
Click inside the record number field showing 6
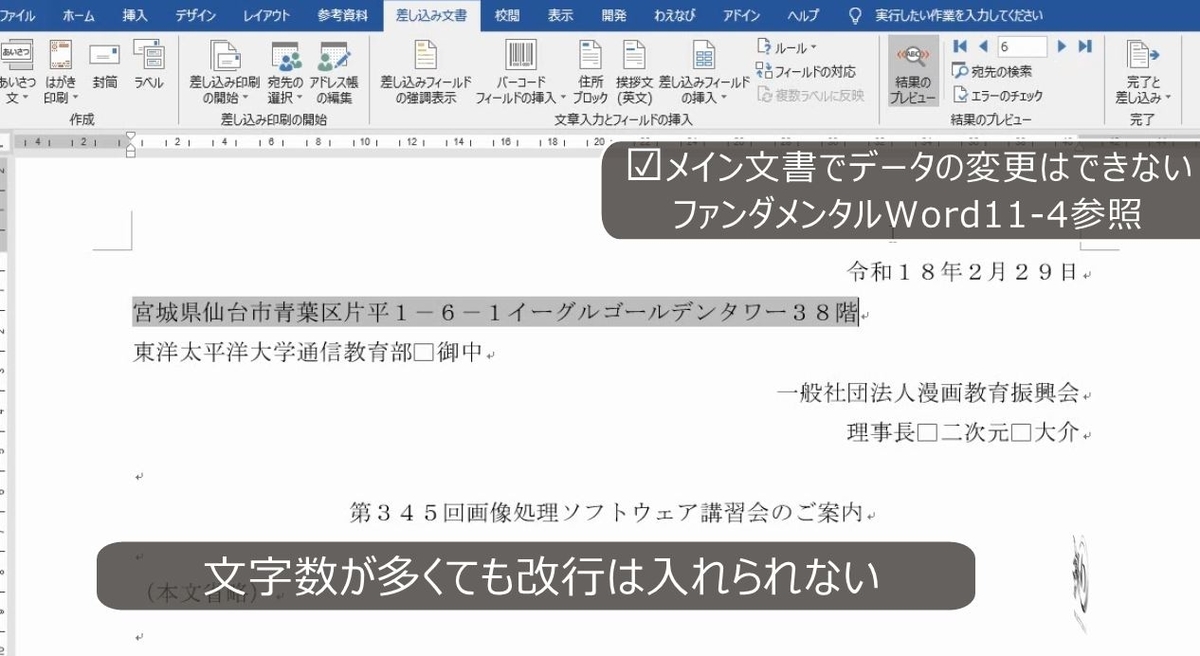point(1024,46)
